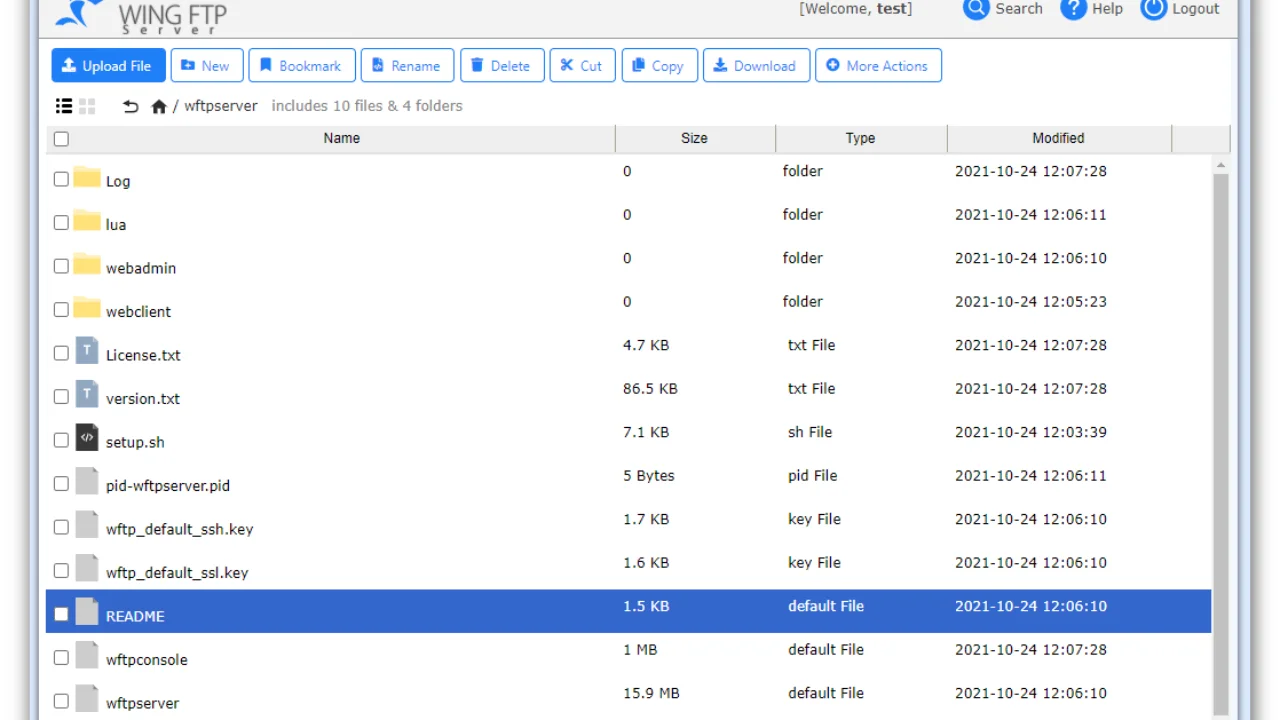1280x720 pixels.
Task: Click the License.txt text file icon
Action: tap(87, 350)
